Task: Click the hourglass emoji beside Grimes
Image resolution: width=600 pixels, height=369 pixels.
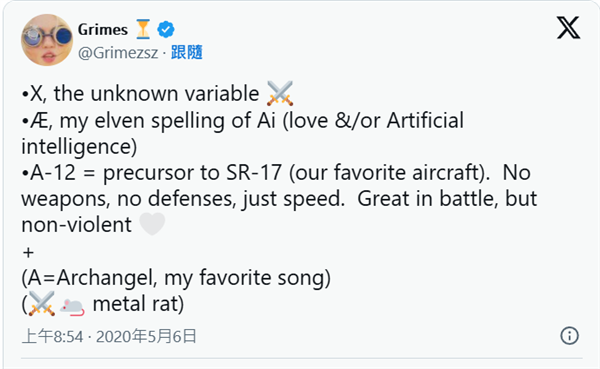Action: pyautogui.click(x=143, y=29)
